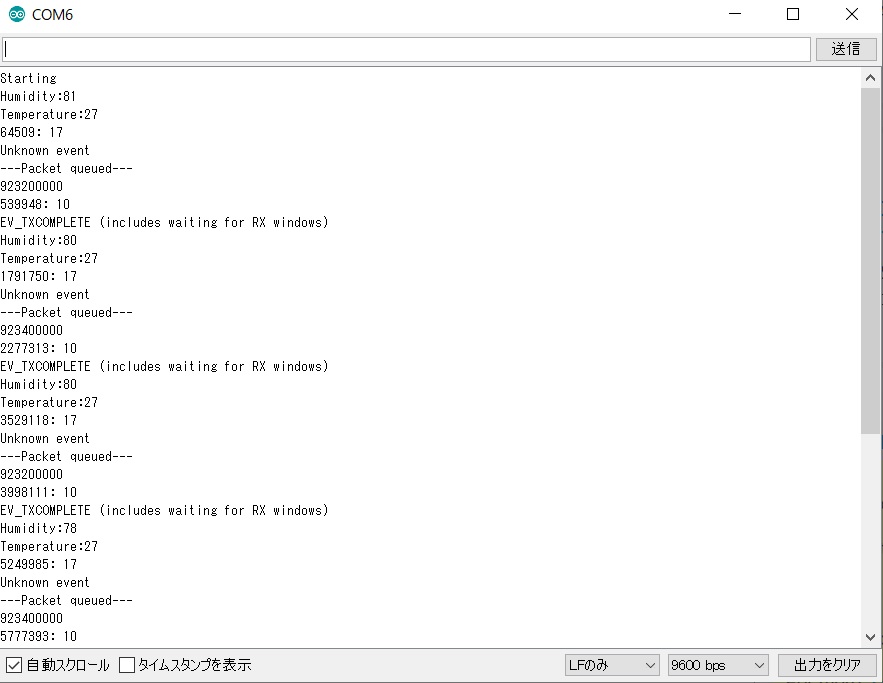The height and width of the screenshot is (683, 883).
Task: Click the '2277313: 10' line
Action: pos(38,349)
